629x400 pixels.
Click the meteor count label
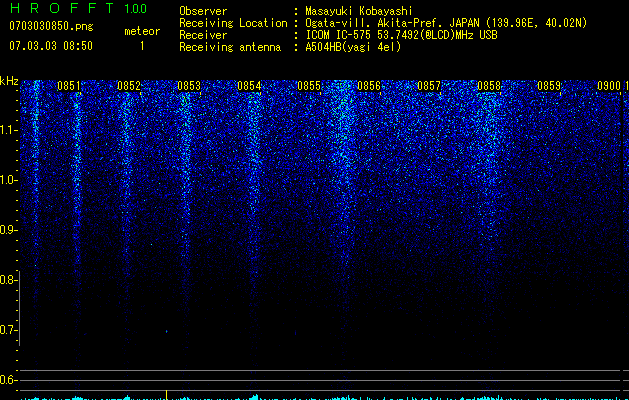coord(142,31)
